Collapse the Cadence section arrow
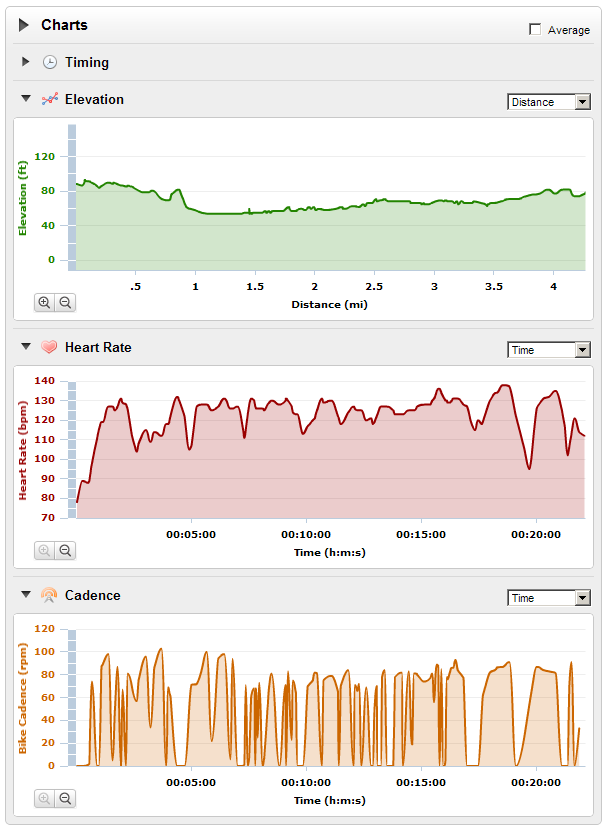The image size is (608, 832). (26, 595)
